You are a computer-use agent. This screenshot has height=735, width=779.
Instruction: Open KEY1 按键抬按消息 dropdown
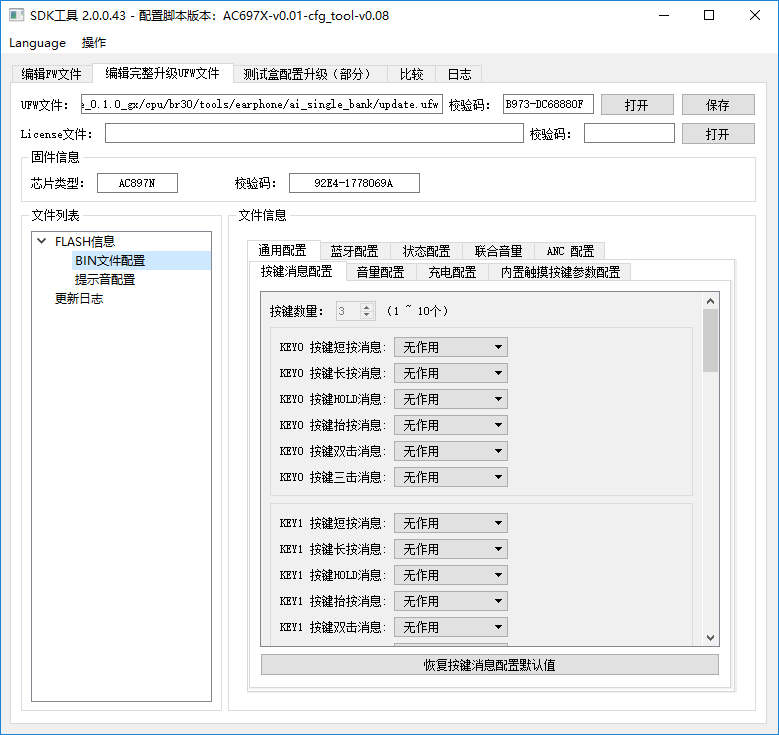(451, 601)
